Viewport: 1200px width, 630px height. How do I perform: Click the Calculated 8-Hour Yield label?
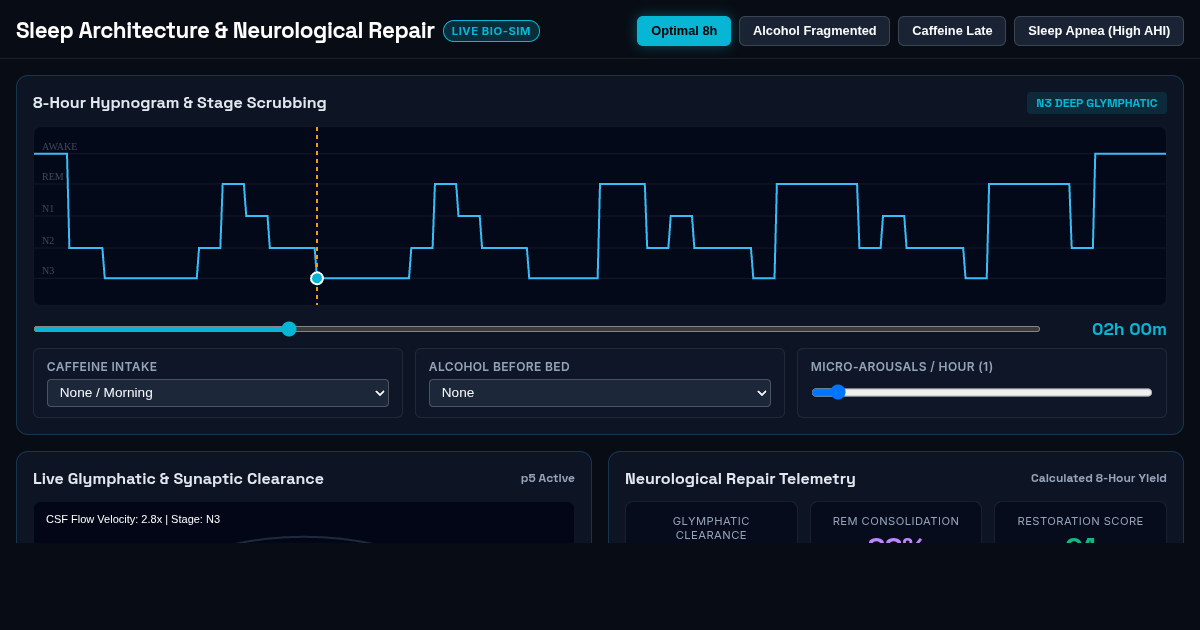(x=1099, y=478)
